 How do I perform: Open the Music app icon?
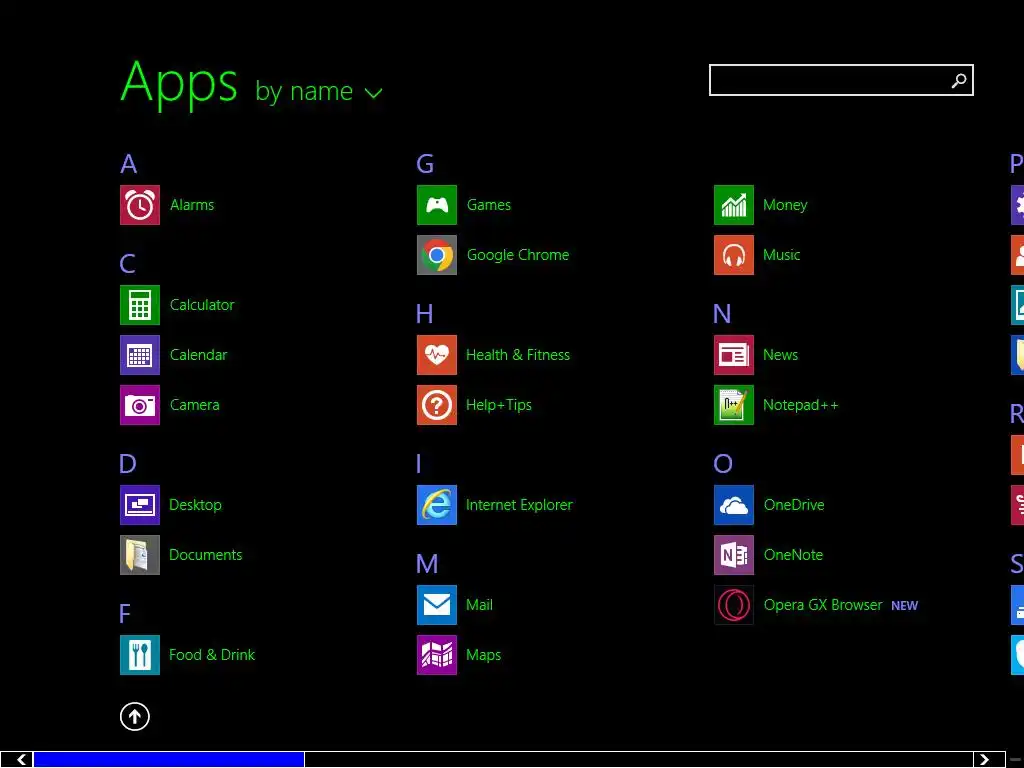(734, 255)
